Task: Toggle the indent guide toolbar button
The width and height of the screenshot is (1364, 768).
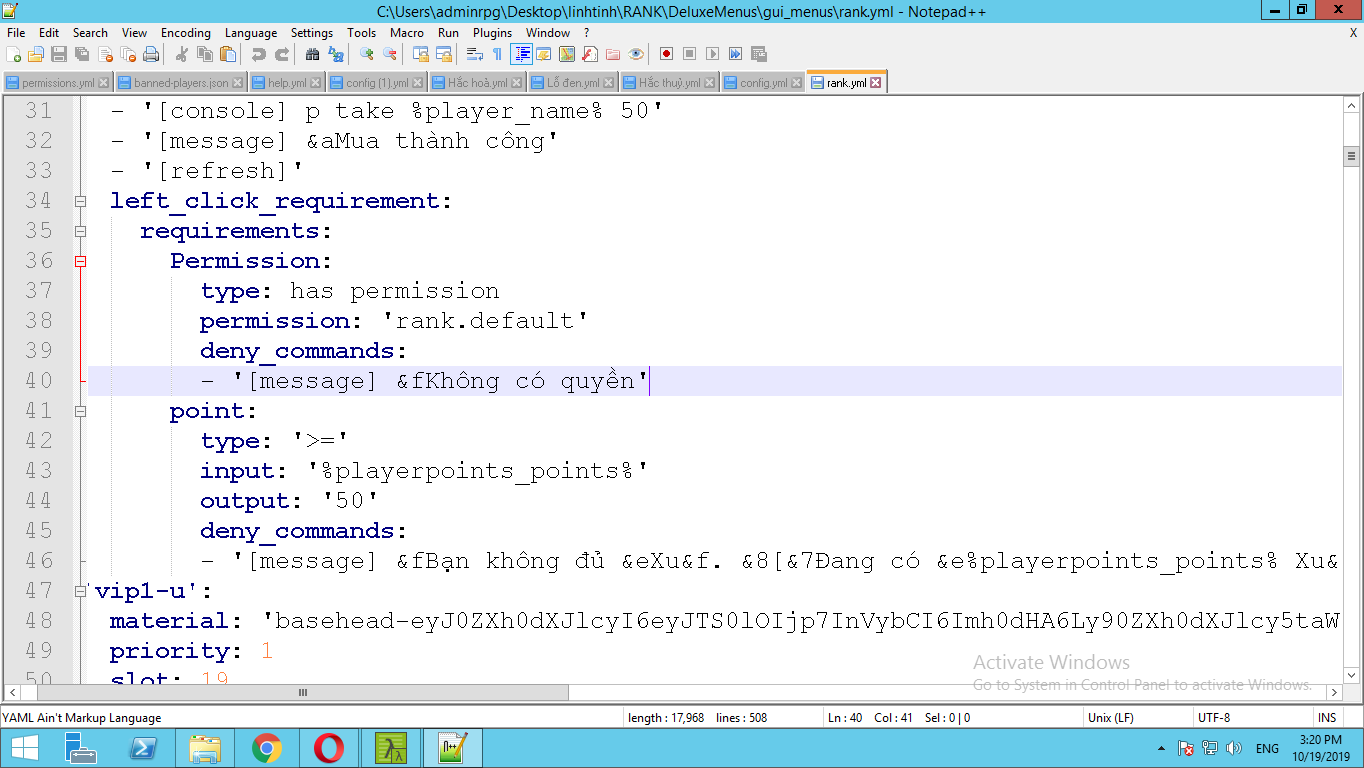Action: tap(521, 54)
